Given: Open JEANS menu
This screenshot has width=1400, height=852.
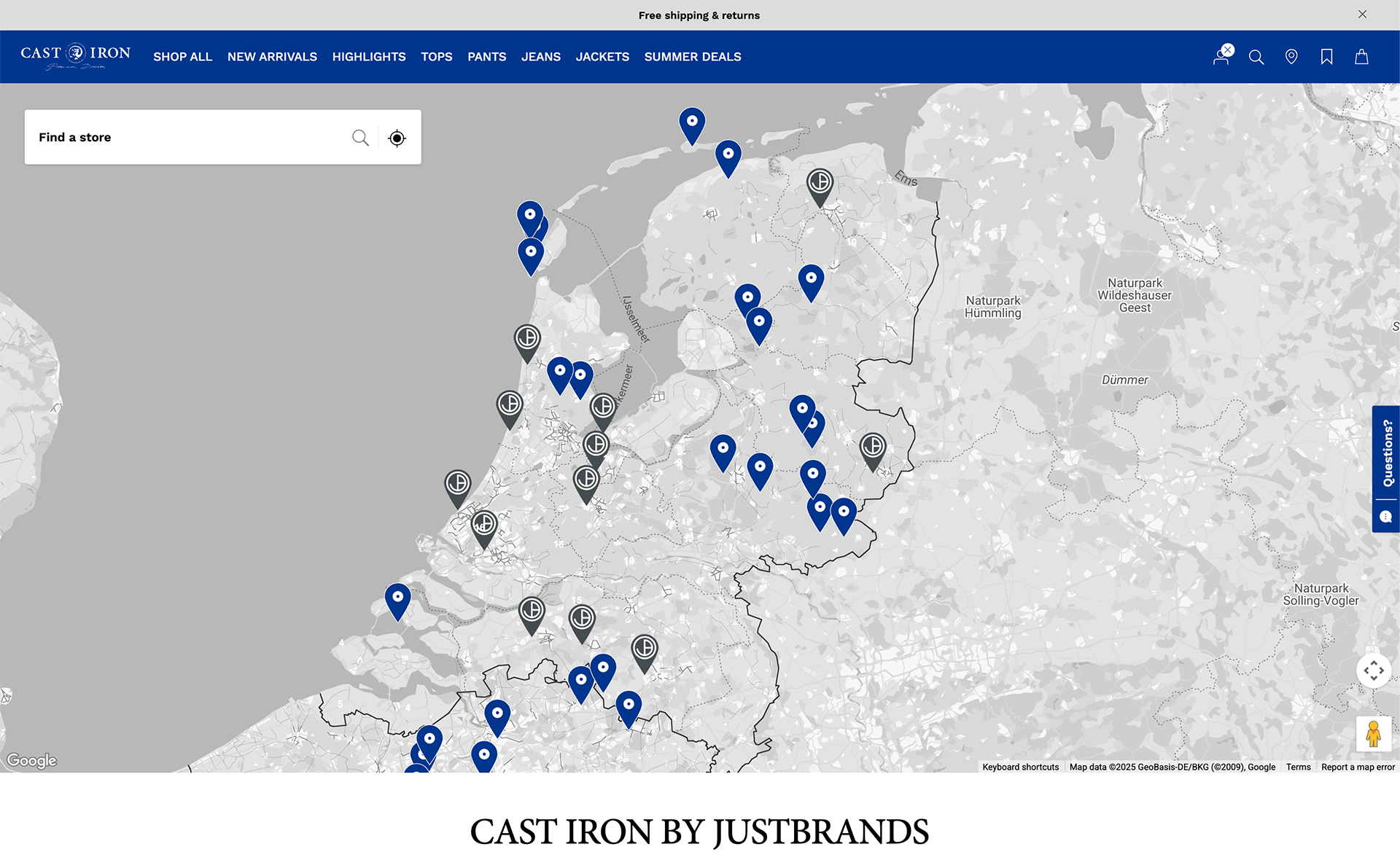Looking at the screenshot, I should (541, 57).
